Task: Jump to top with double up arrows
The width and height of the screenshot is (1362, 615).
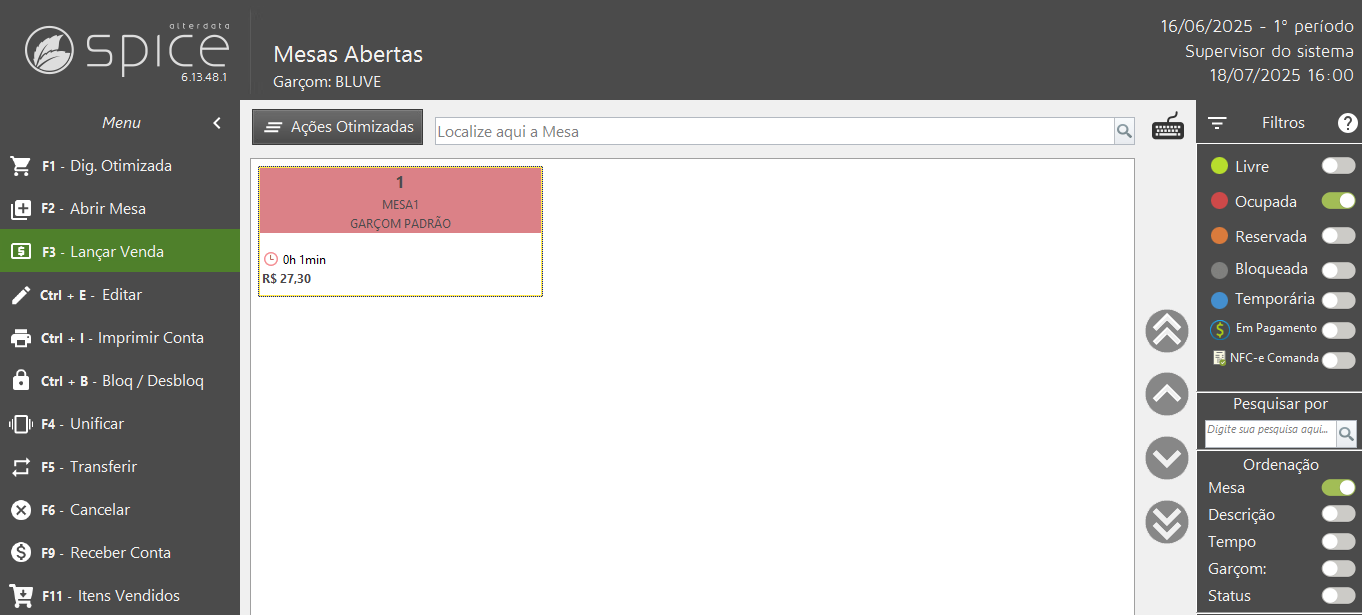Action: click(1167, 331)
